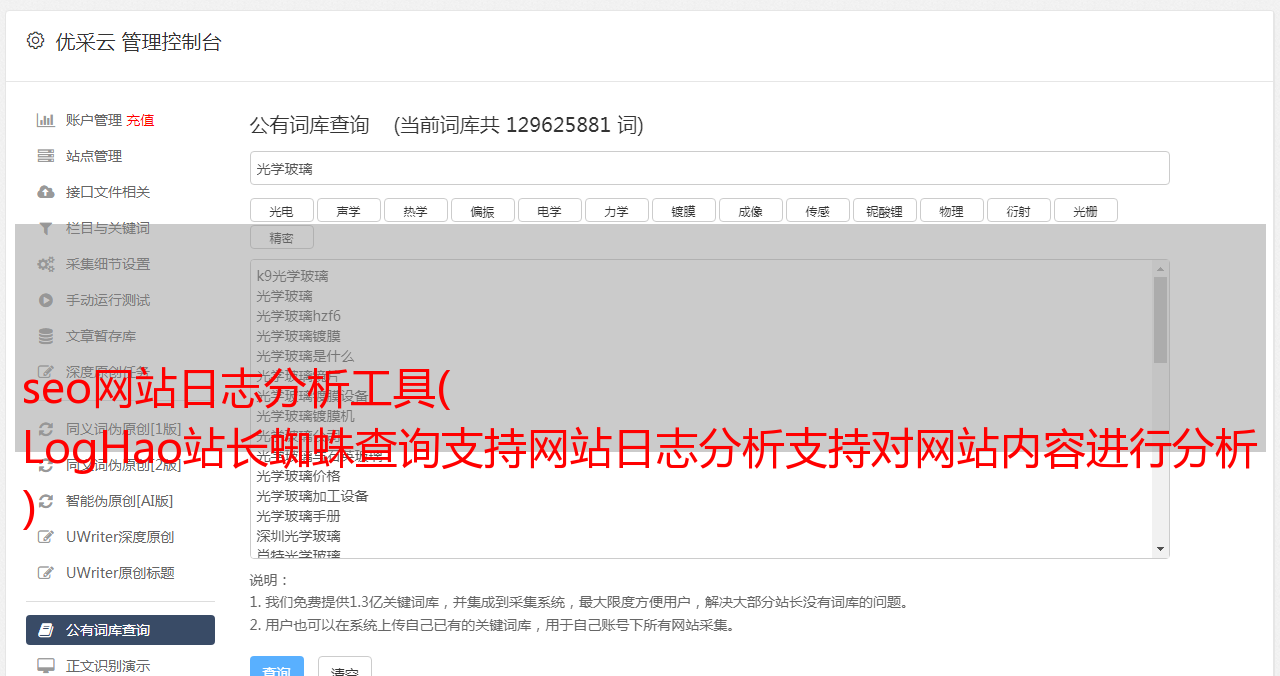Screen dimensions: 1280x676
Task: Click the filter icon beside 栏目与关键词
Action: coord(46,228)
